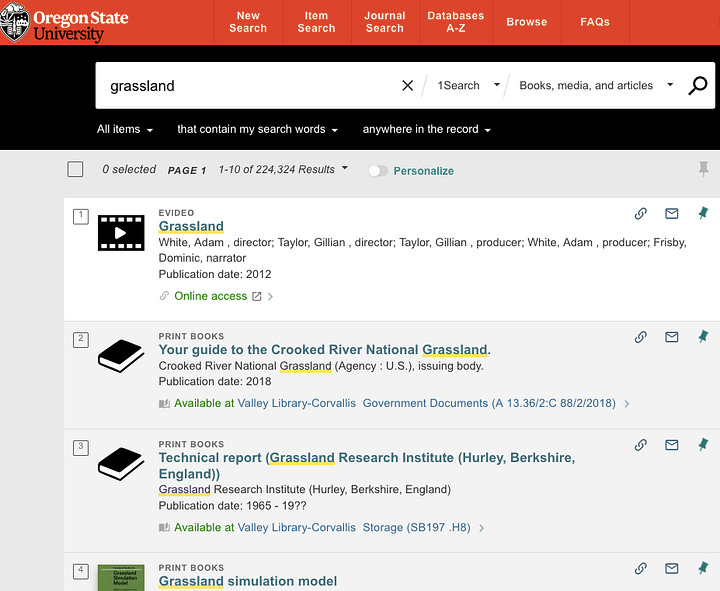Open pinned items via gray pushpin icon
The image size is (720, 591).
[x=703, y=169]
